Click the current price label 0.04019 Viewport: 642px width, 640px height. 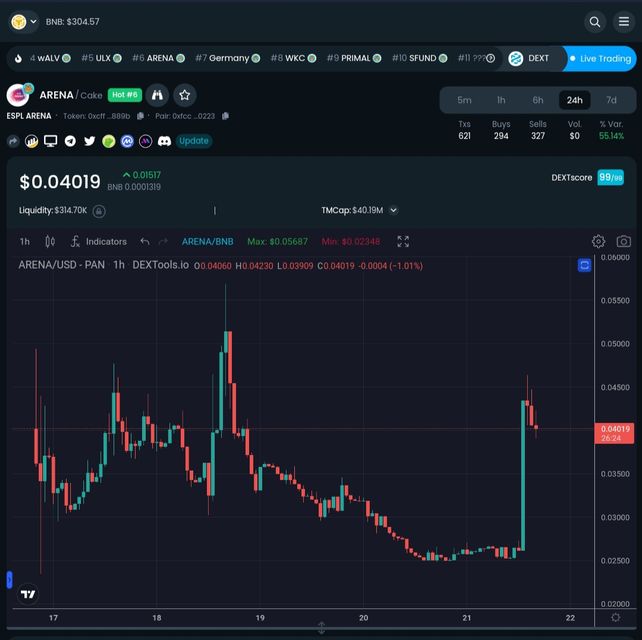point(614,433)
